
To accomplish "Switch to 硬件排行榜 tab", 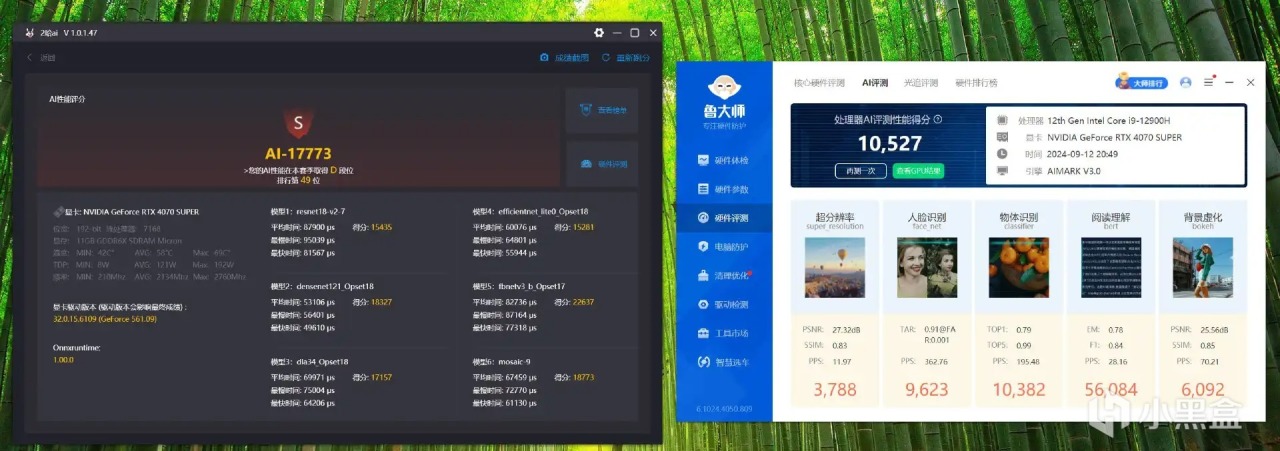I will point(976,82).
